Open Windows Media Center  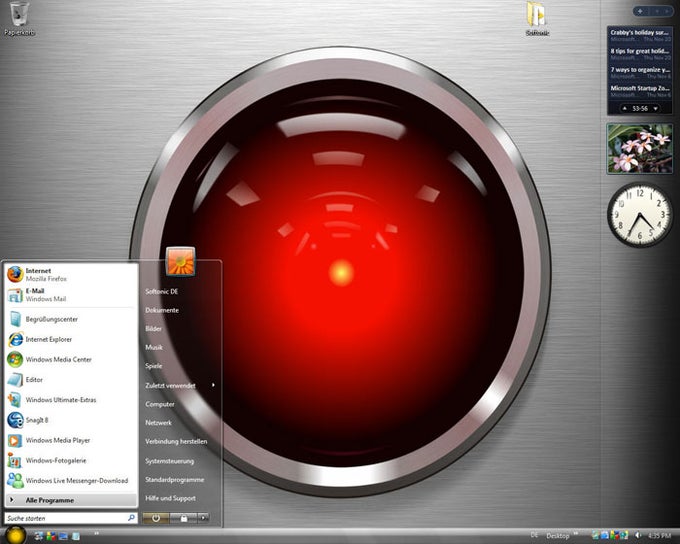[x=70, y=360]
